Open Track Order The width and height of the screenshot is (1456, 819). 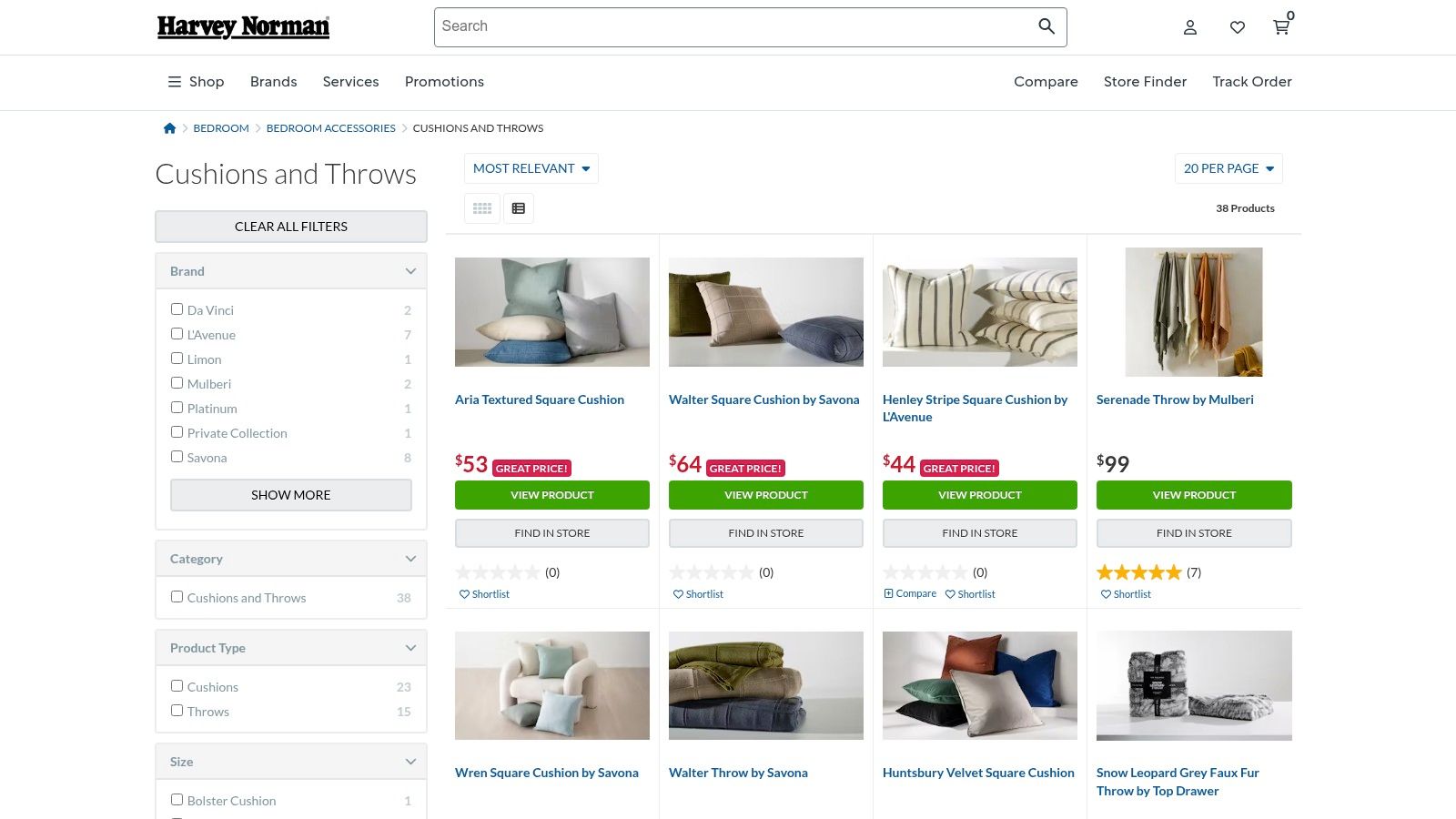coord(1252,82)
